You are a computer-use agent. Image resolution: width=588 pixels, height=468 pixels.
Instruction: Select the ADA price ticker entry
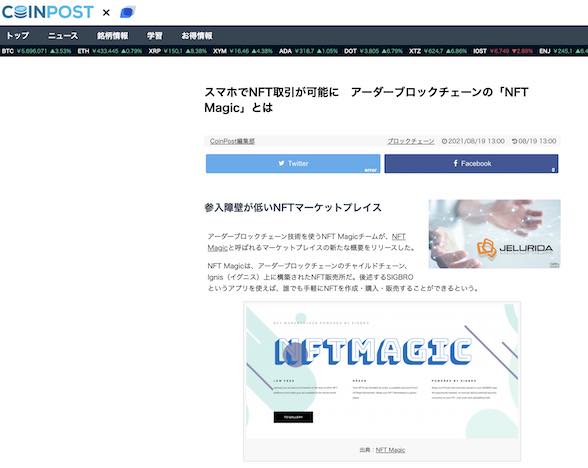click(x=308, y=51)
